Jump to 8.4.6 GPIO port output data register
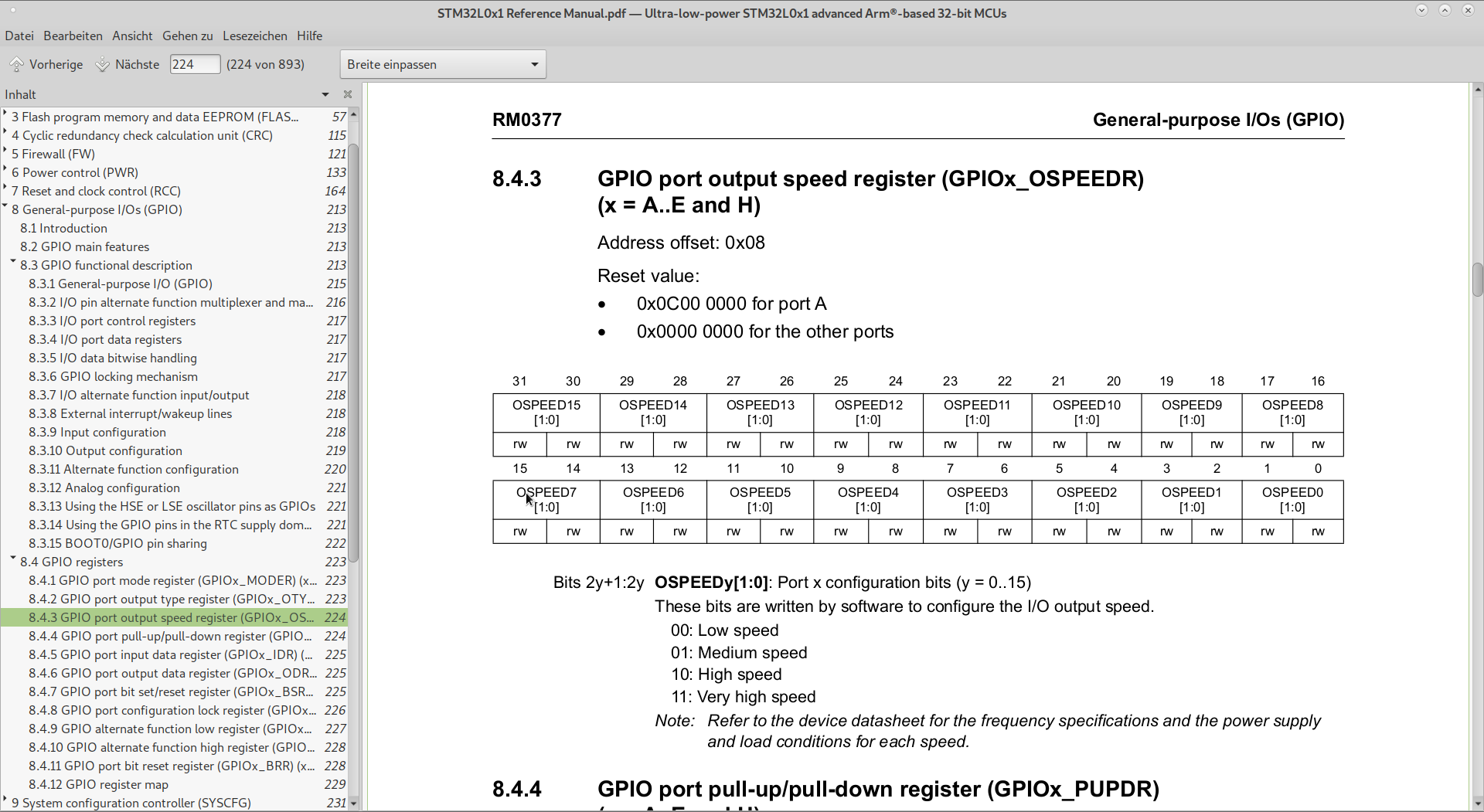This screenshot has width=1484, height=812. tap(174, 673)
